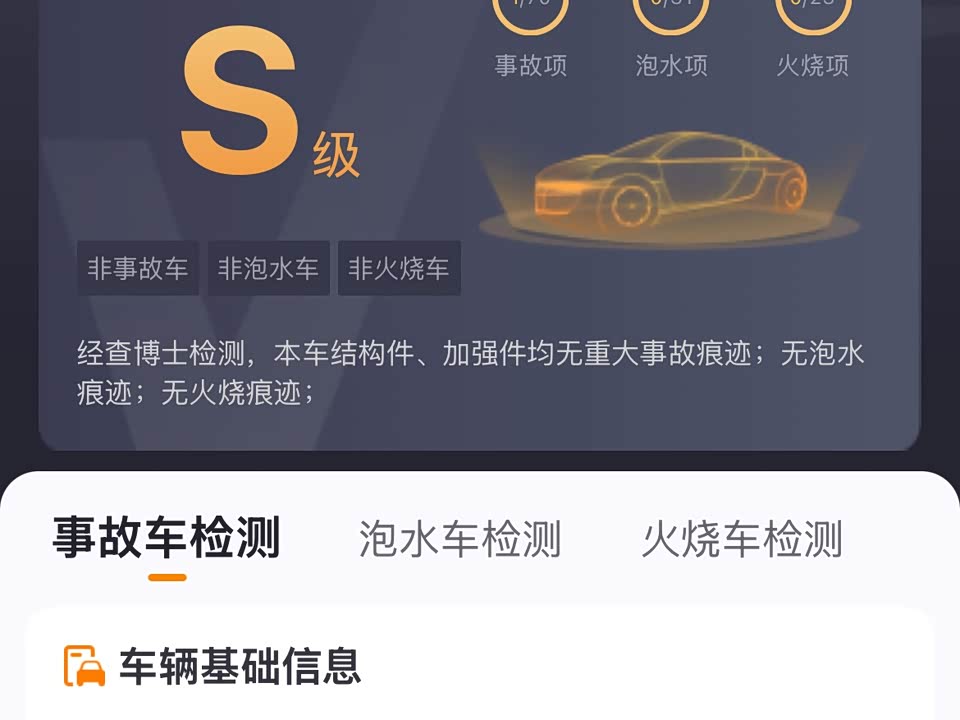This screenshot has height=720, width=960.
Task: Switch to the 事故车检测 tab
Action: click(167, 537)
